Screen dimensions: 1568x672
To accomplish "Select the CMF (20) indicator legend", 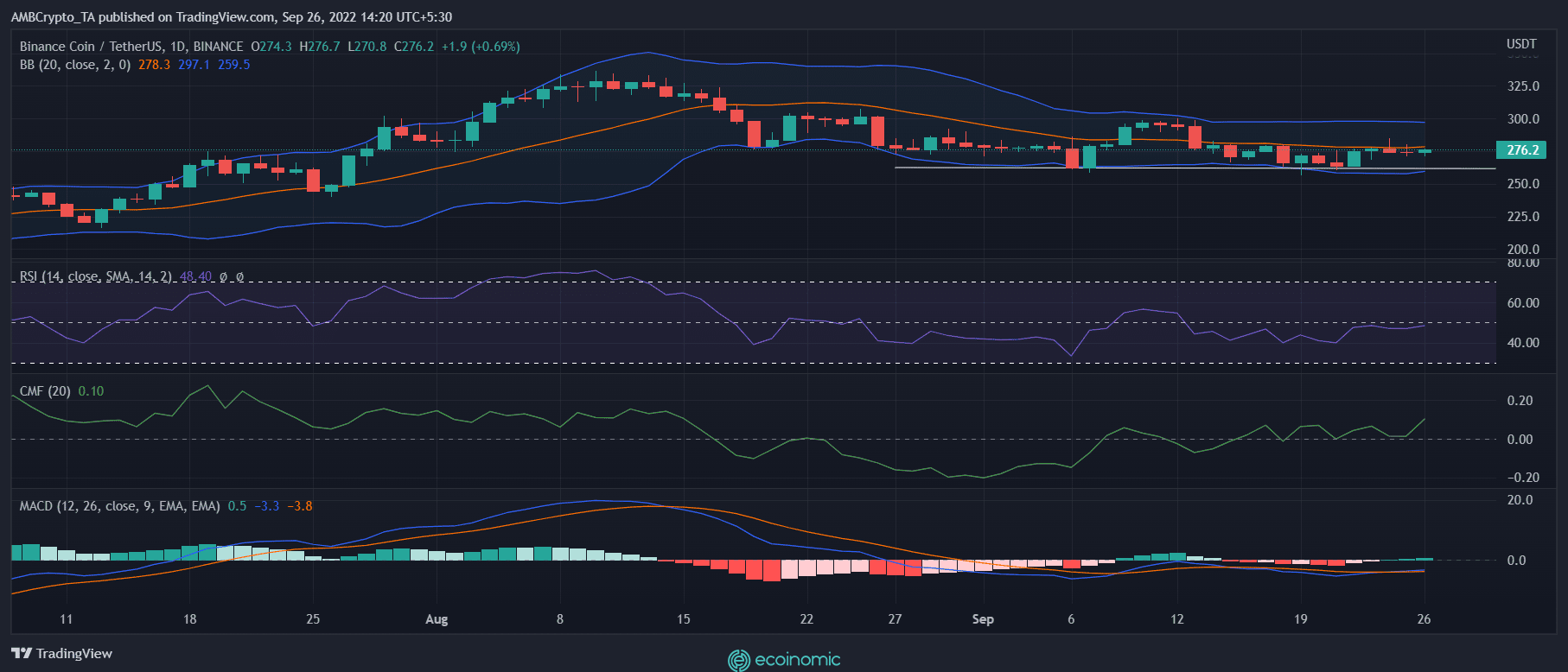I will coord(45,391).
